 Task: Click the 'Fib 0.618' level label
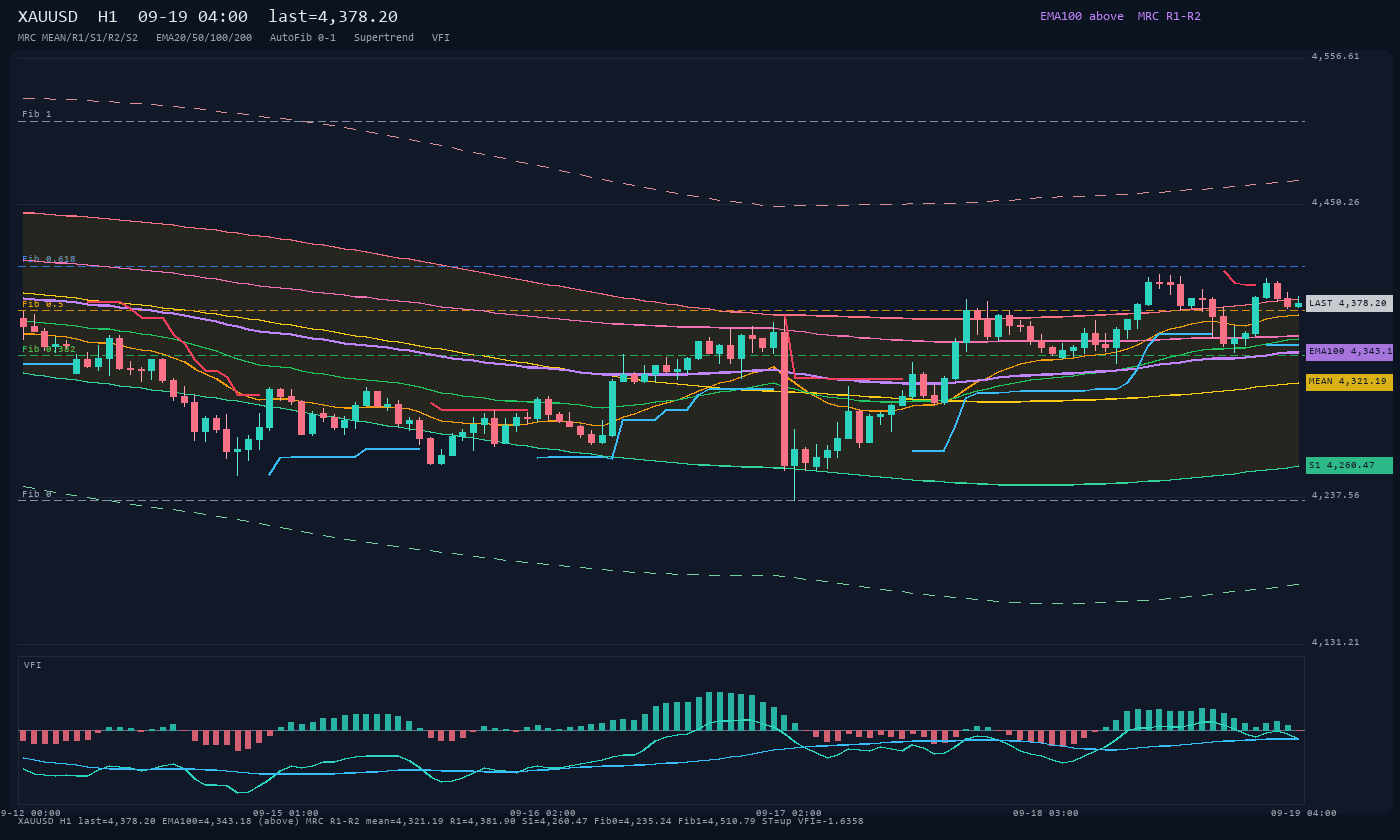pyautogui.click(x=49, y=259)
